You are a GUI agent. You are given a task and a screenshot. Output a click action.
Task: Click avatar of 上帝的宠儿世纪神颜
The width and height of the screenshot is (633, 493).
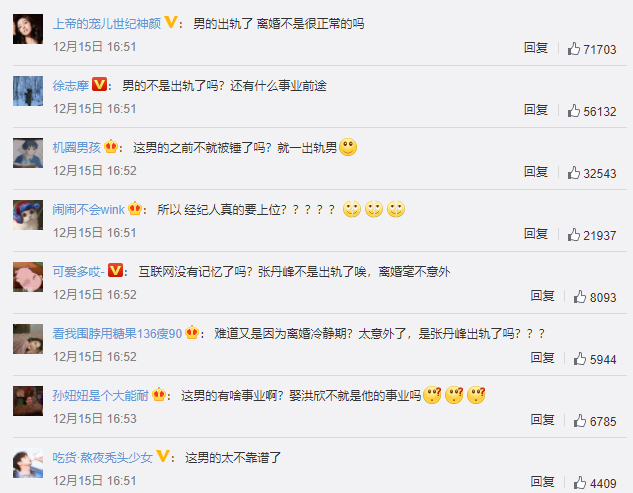(28, 29)
